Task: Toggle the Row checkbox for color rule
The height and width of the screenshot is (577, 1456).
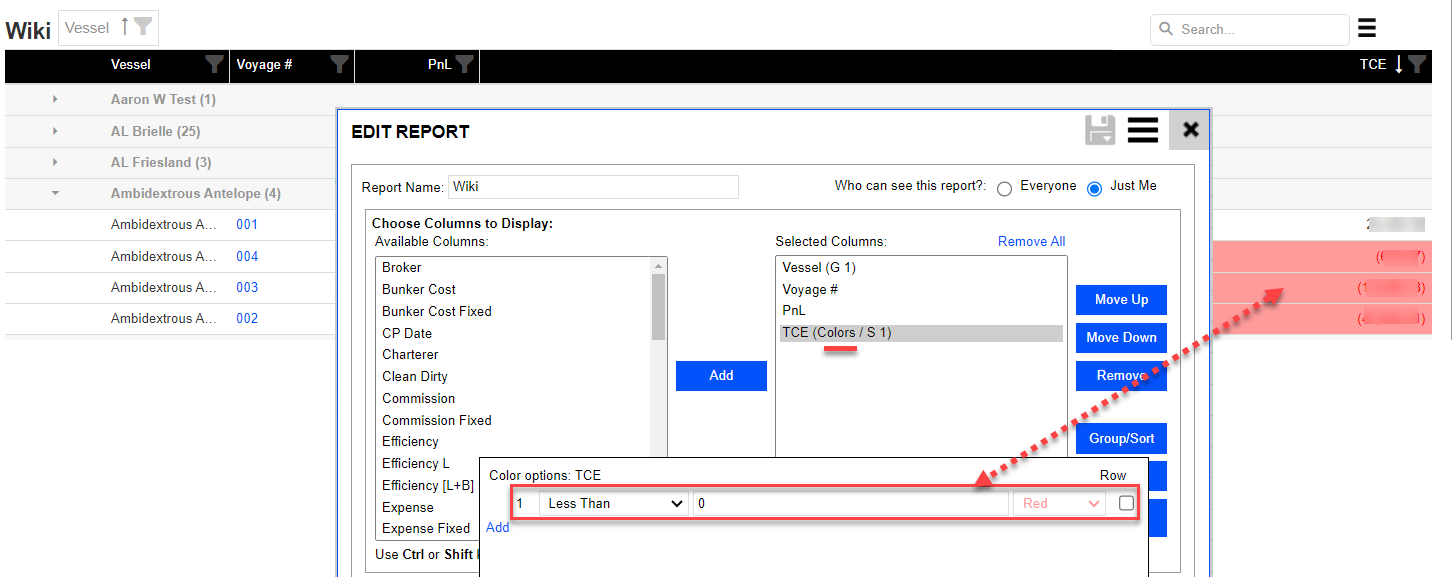Action: coord(1126,503)
